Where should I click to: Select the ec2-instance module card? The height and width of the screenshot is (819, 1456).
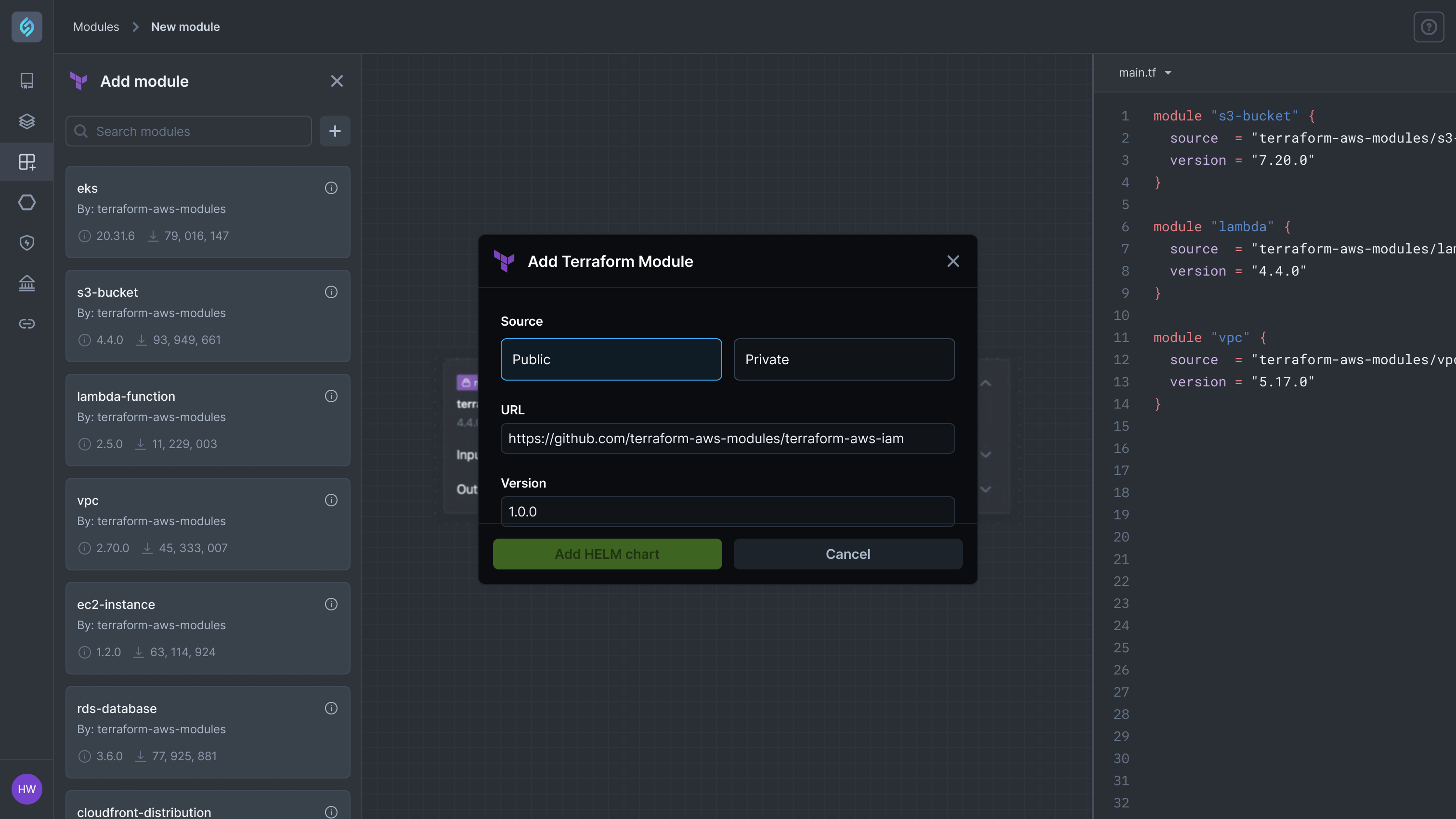[208, 628]
